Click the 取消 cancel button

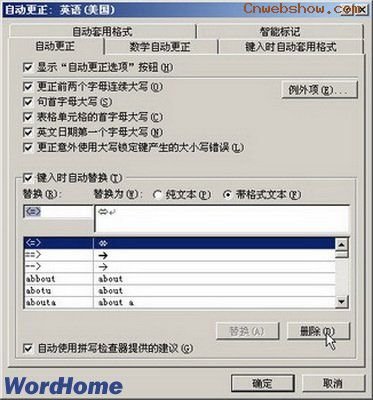pyautogui.click(x=334, y=383)
